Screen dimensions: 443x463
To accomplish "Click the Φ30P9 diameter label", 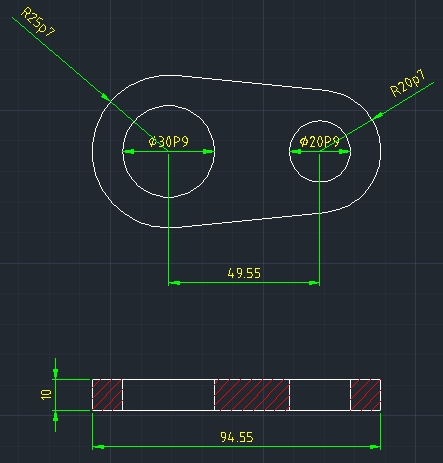I will coord(168,142).
